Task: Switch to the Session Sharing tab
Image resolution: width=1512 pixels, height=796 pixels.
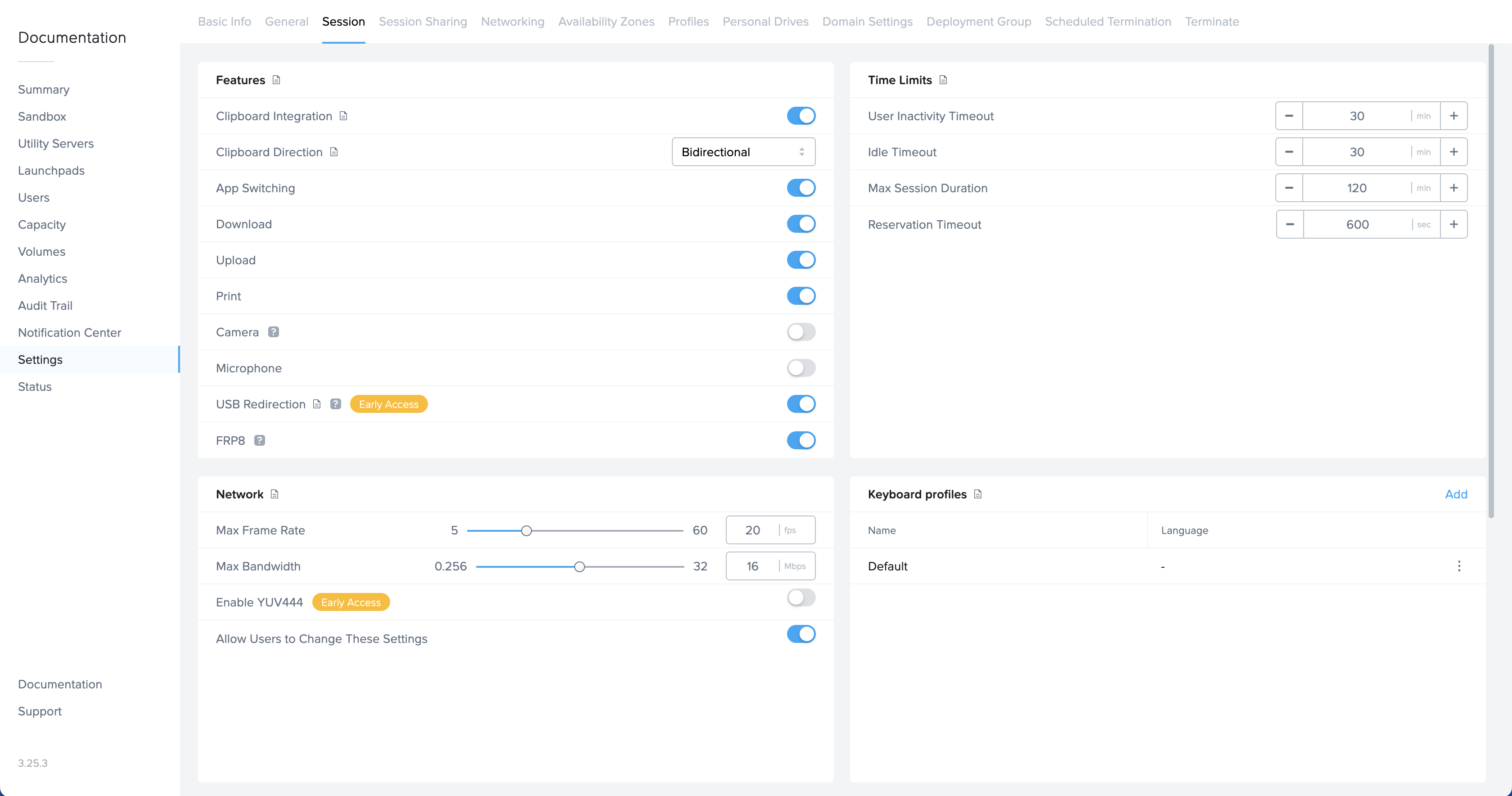Action: [x=423, y=22]
